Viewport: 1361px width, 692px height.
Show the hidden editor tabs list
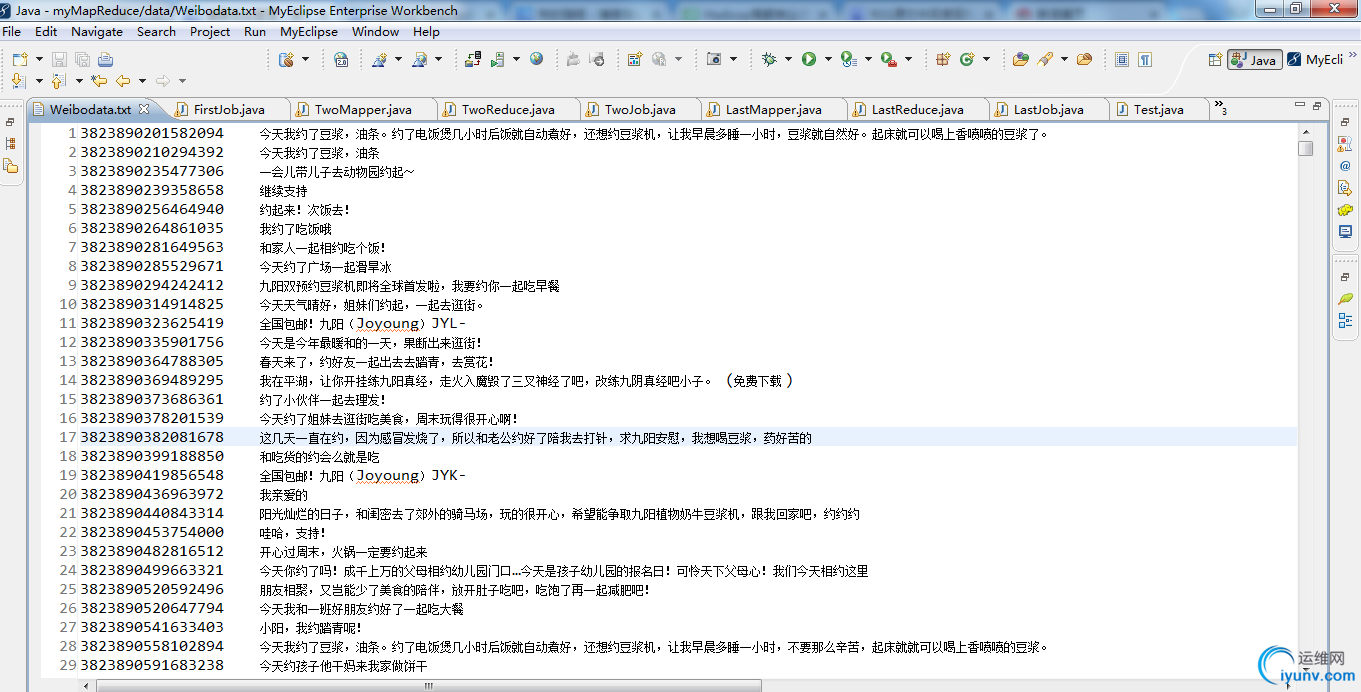[1220, 106]
